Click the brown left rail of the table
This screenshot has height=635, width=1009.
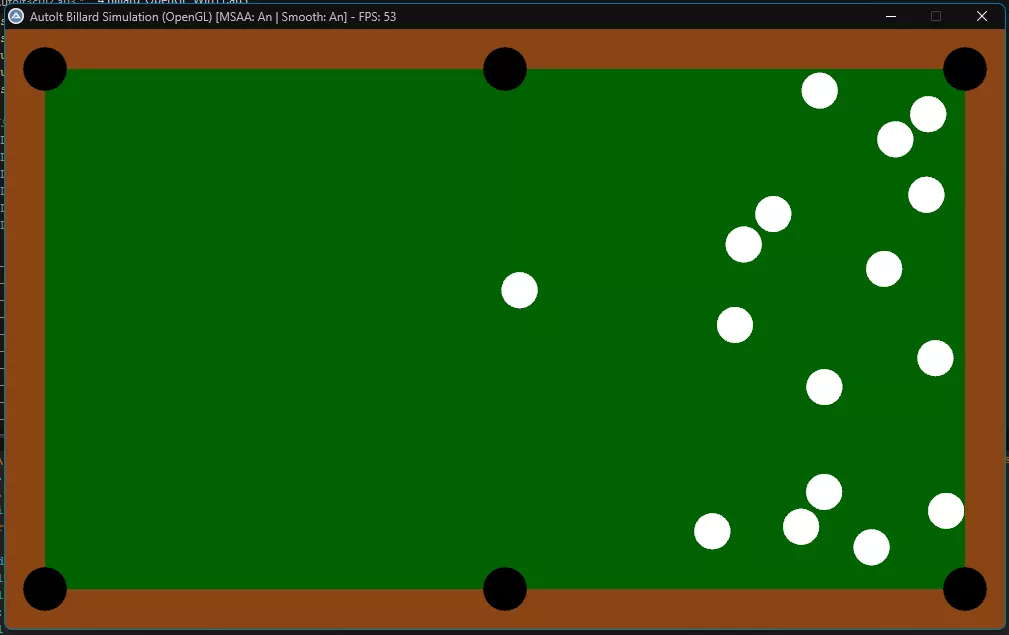pyautogui.click(x=24, y=330)
